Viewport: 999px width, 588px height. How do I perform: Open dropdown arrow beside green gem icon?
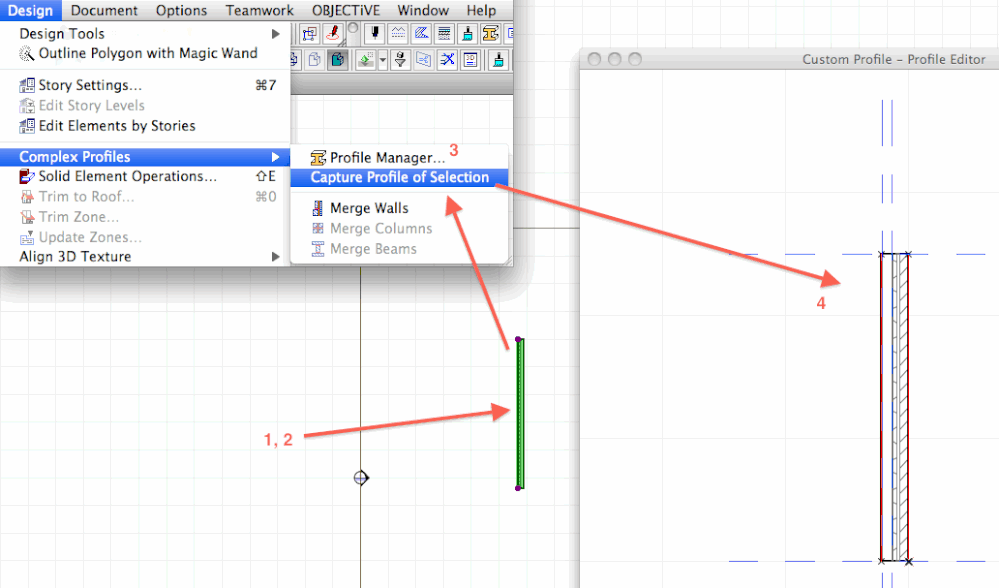383,60
